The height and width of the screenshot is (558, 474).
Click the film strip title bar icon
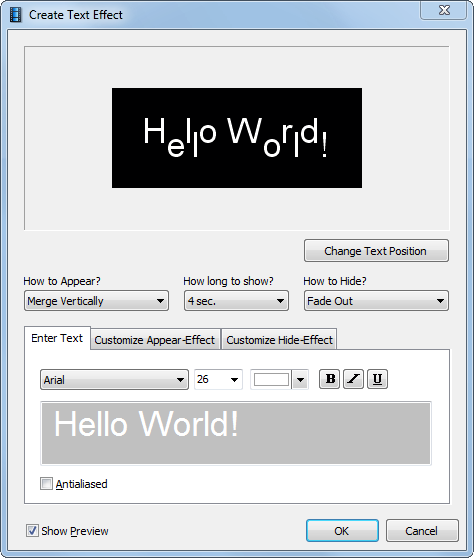[x=15, y=15]
